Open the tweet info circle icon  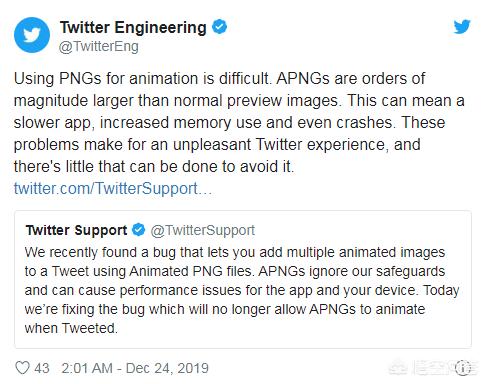463,368
